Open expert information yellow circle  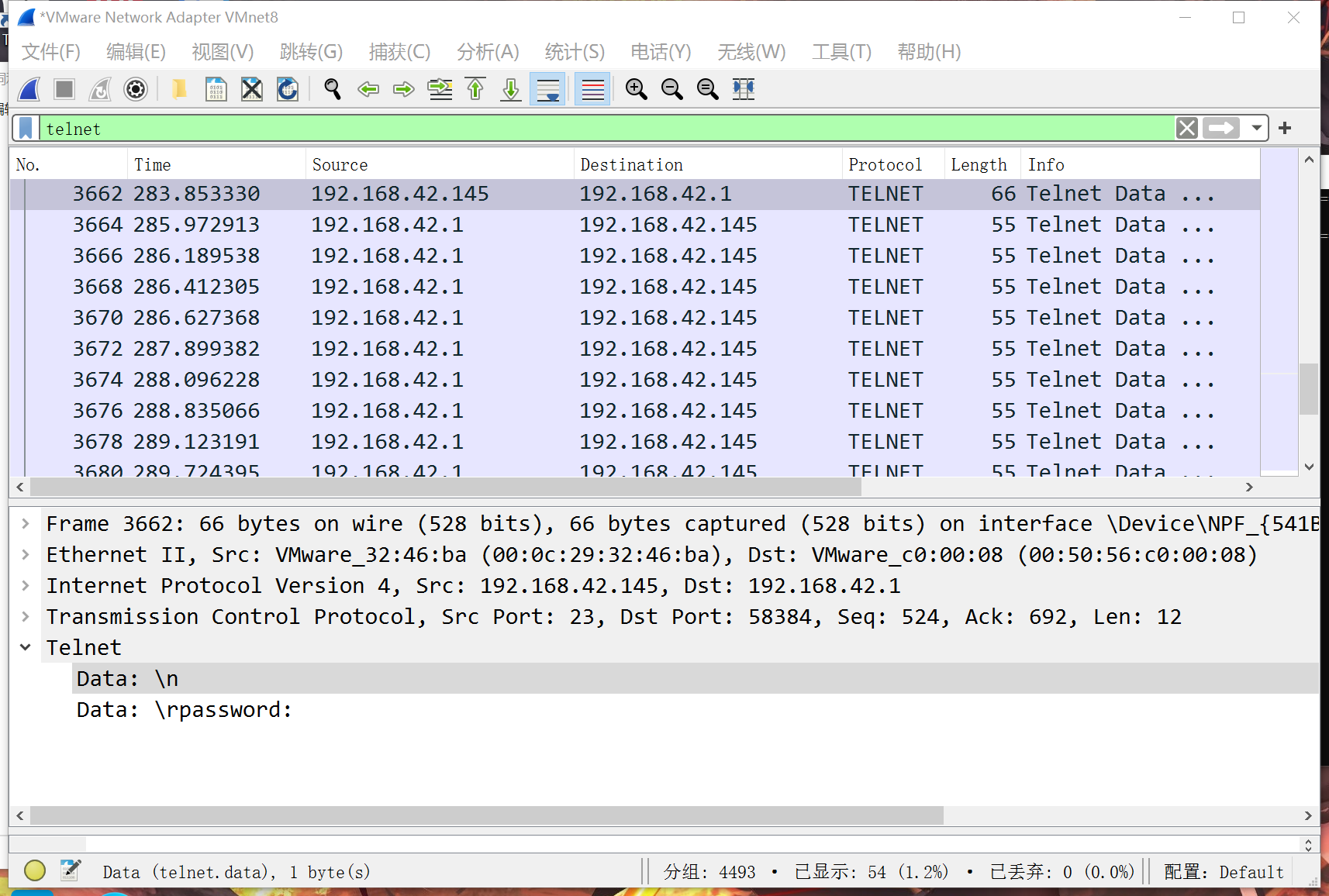pos(35,871)
